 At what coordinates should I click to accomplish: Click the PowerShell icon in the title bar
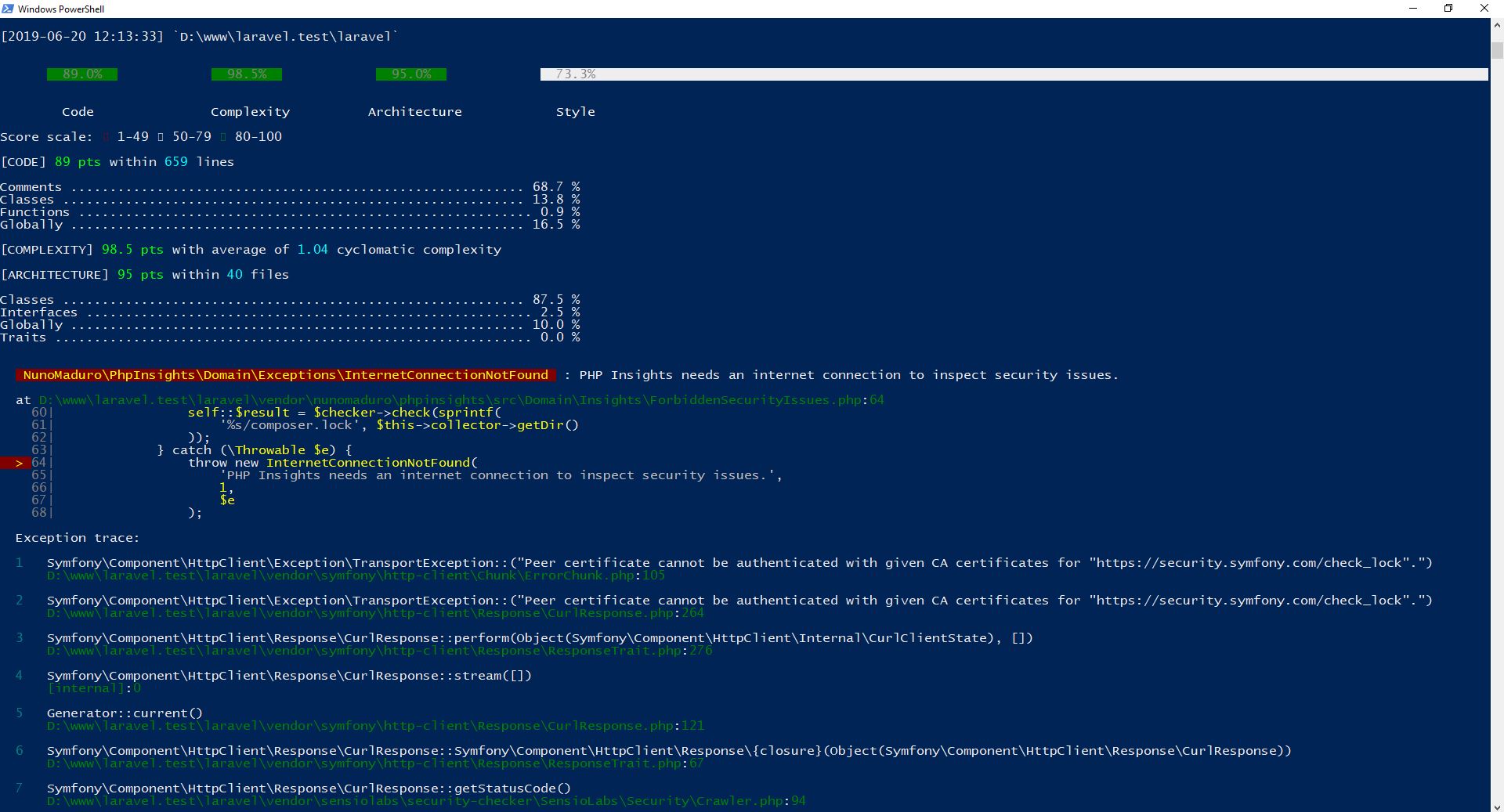click(x=8, y=9)
